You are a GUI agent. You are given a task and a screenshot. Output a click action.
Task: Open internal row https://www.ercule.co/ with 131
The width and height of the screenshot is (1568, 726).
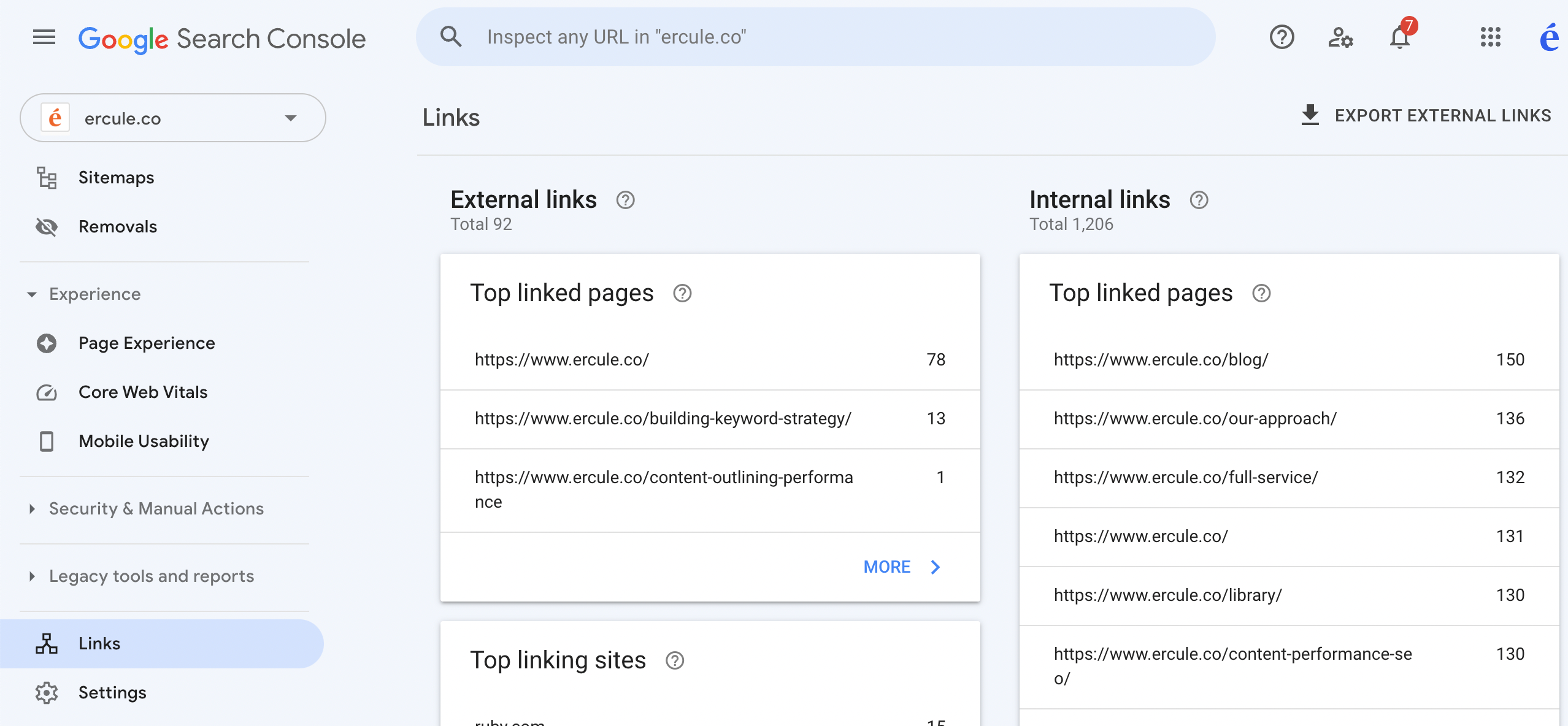click(1289, 537)
